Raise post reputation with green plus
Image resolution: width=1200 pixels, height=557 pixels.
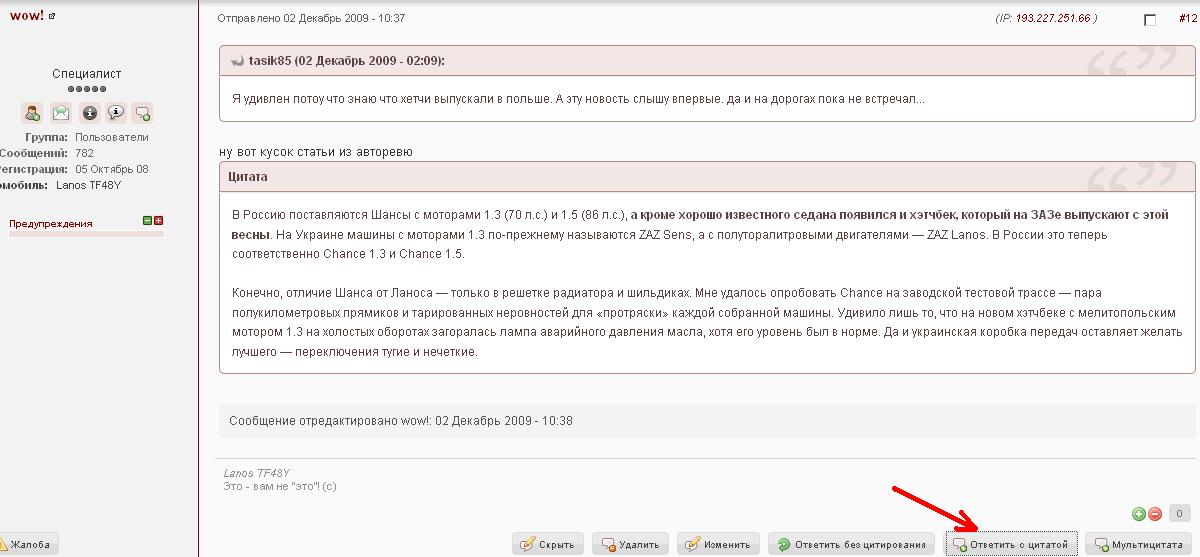(x=1139, y=514)
